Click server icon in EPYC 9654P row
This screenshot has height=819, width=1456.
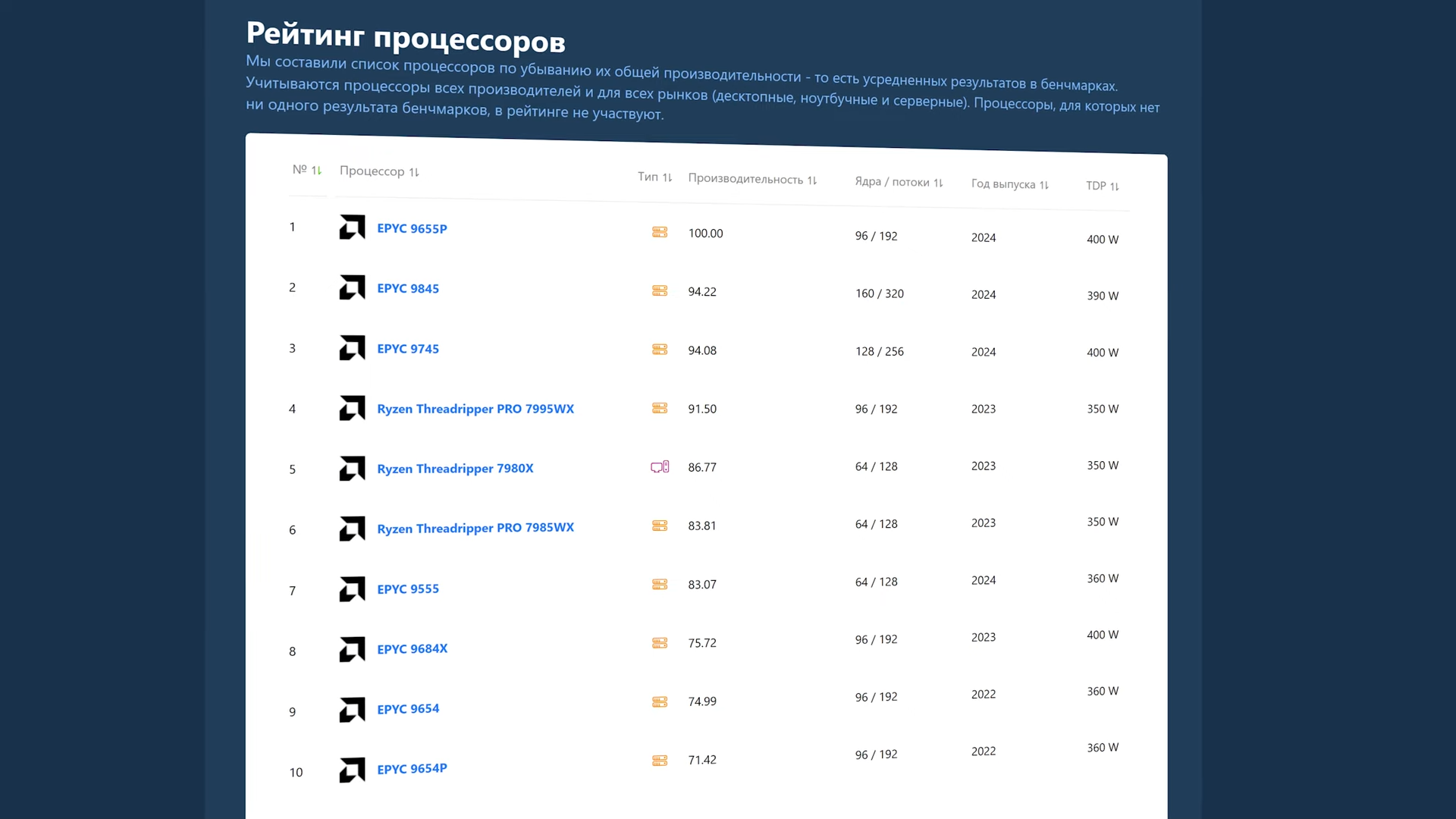pyautogui.click(x=660, y=761)
